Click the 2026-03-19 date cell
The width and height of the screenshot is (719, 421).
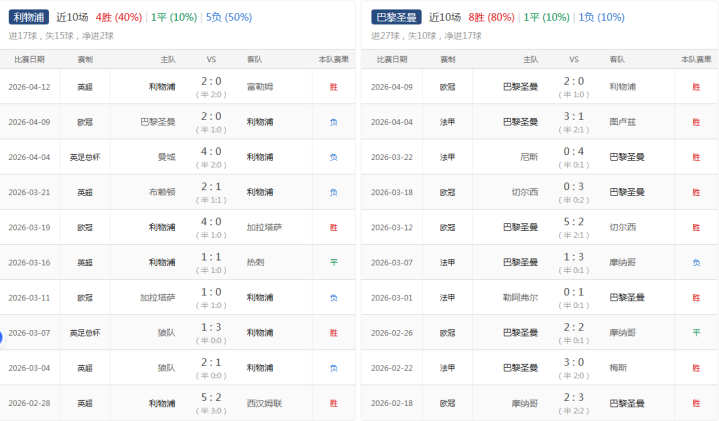coord(29,227)
